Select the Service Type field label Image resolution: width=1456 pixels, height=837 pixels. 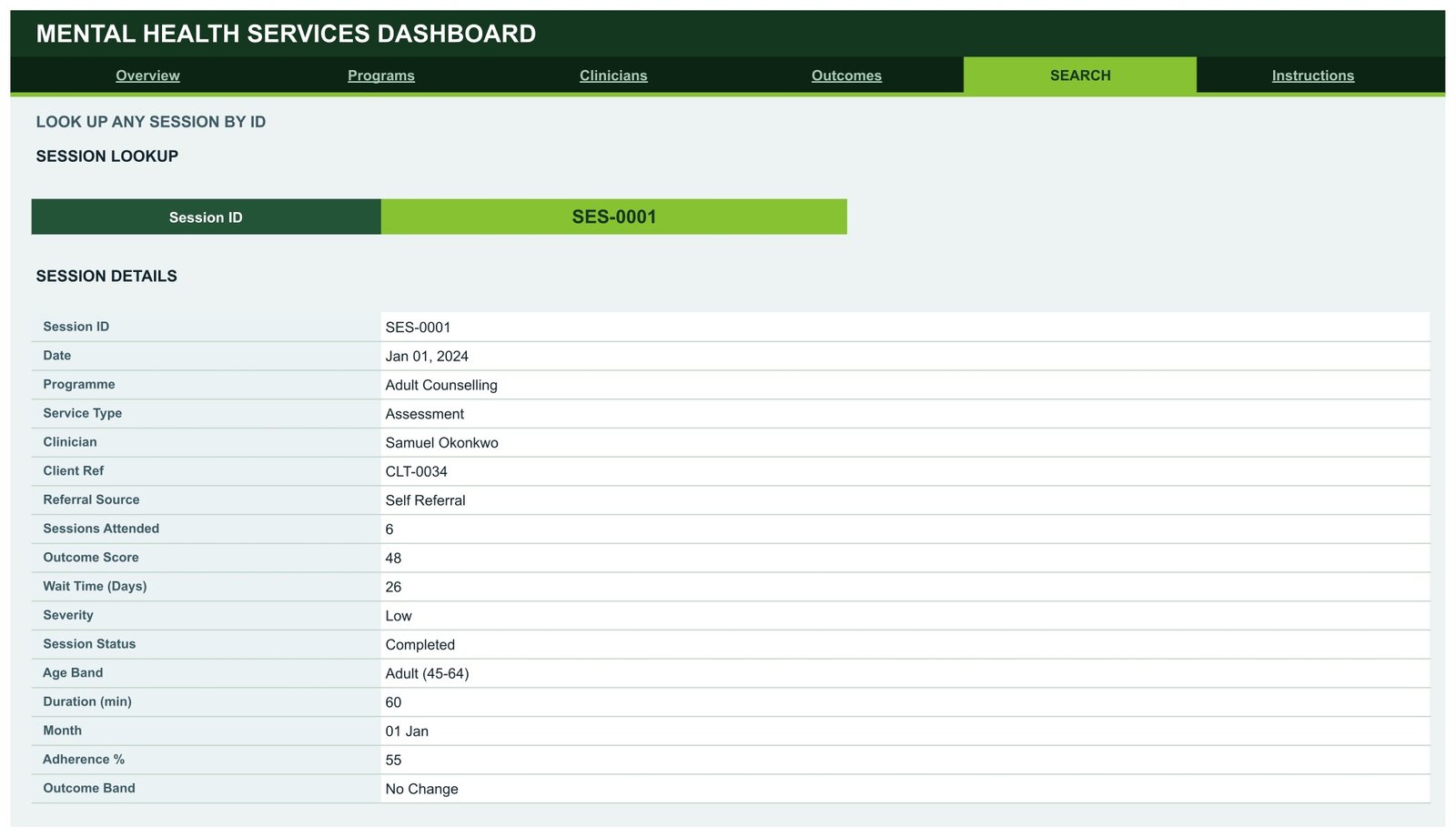[82, 413]
